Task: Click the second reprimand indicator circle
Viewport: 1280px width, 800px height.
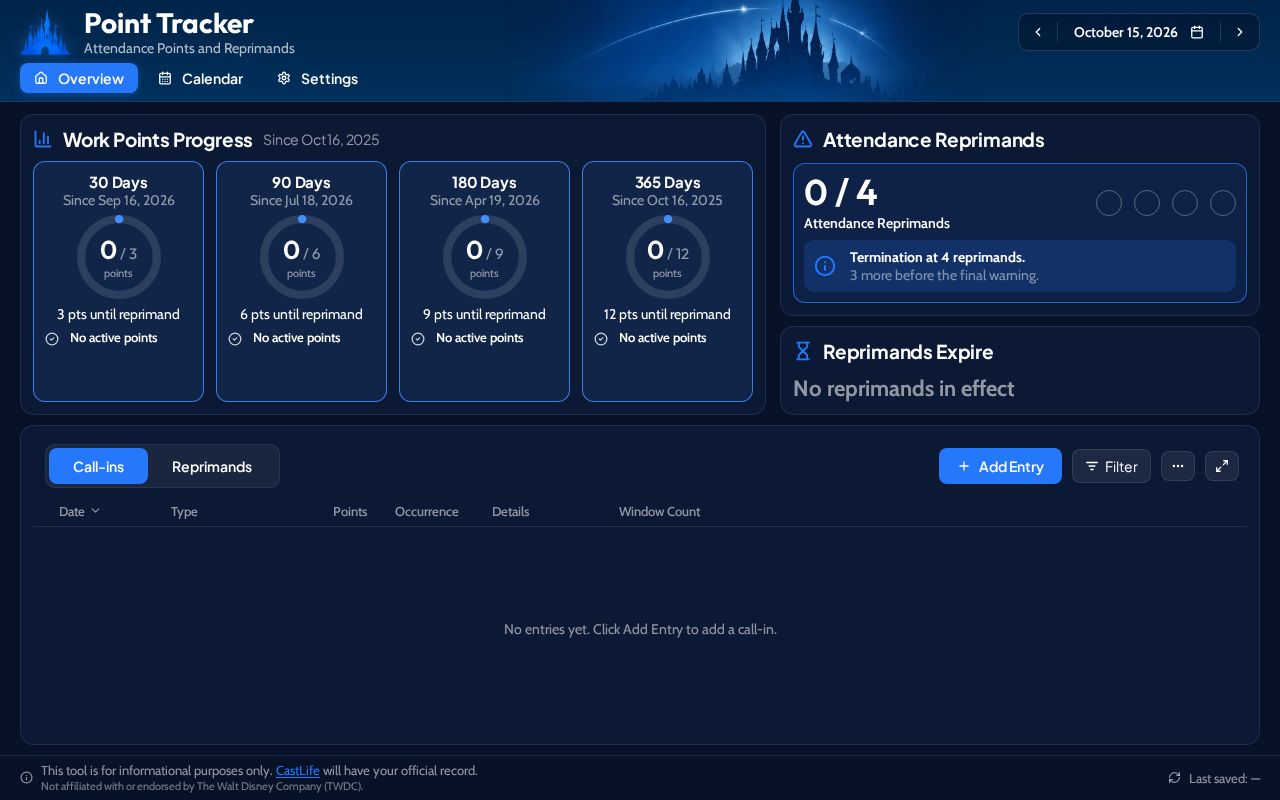Action: tap(1147, 203)
